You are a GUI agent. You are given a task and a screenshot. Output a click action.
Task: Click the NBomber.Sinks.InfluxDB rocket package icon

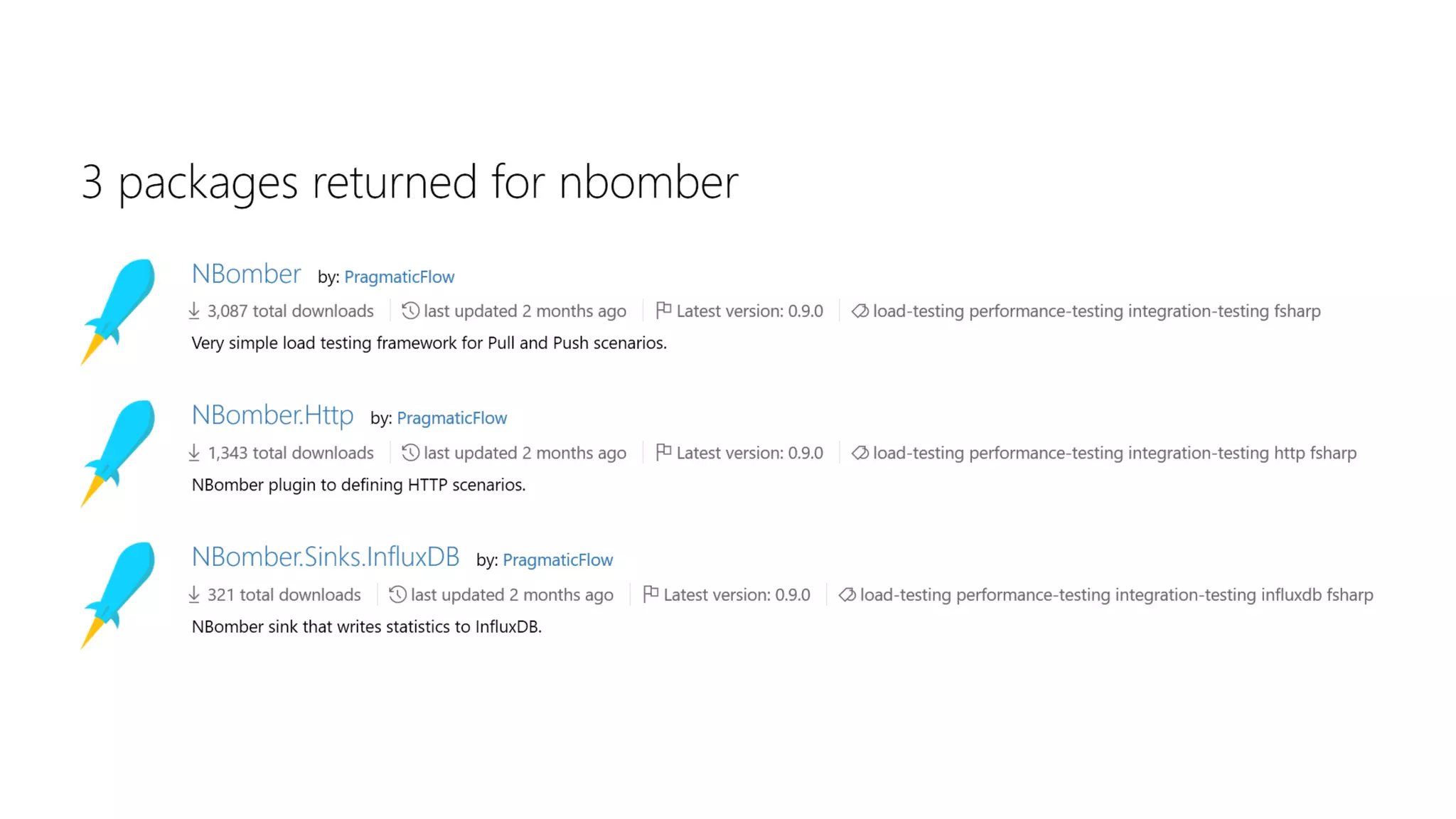click(x=118, y=595)
